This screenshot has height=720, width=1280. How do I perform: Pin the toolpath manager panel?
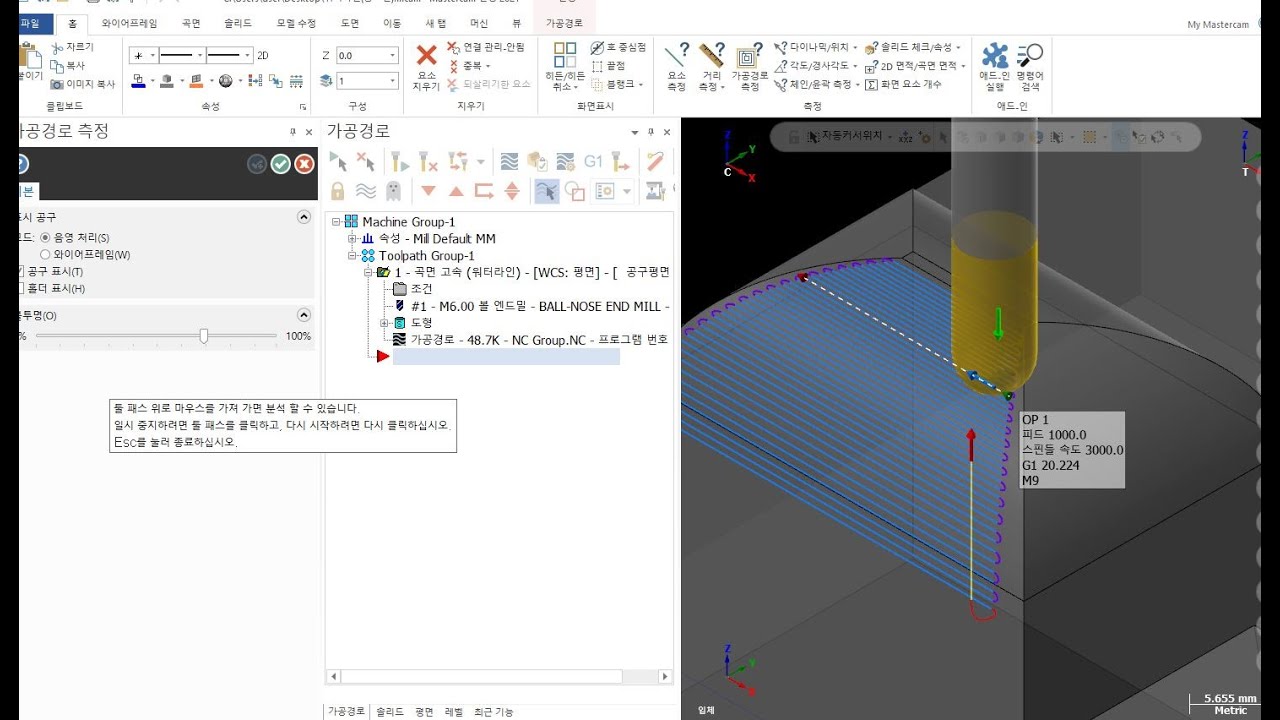tap(651, 132)
